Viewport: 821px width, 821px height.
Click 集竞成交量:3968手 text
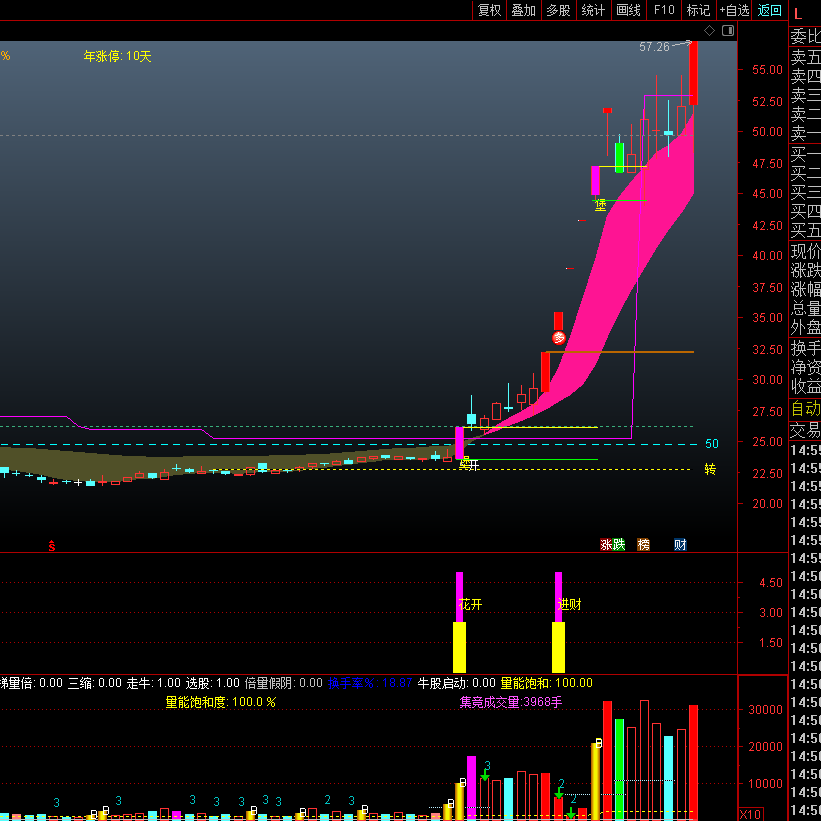pos(511,702)
